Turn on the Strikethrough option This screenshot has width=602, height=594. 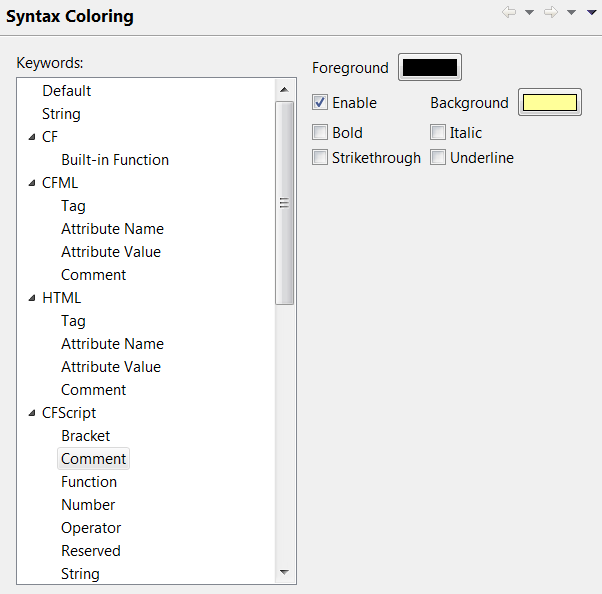[320, 157]
